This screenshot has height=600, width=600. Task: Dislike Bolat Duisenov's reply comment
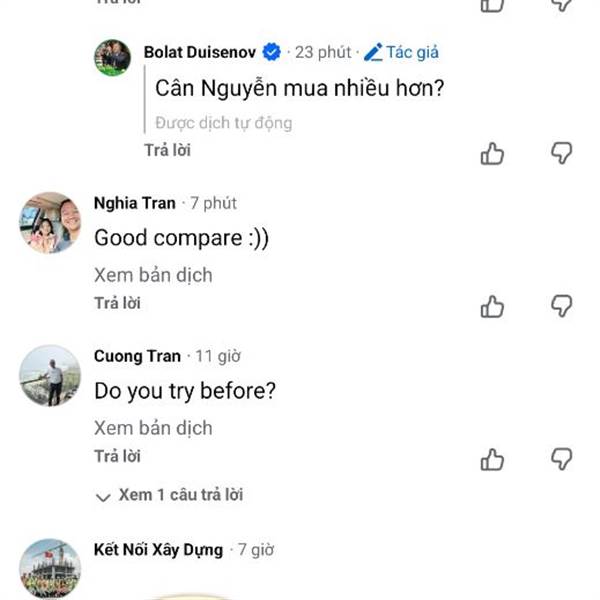point(562,153)
